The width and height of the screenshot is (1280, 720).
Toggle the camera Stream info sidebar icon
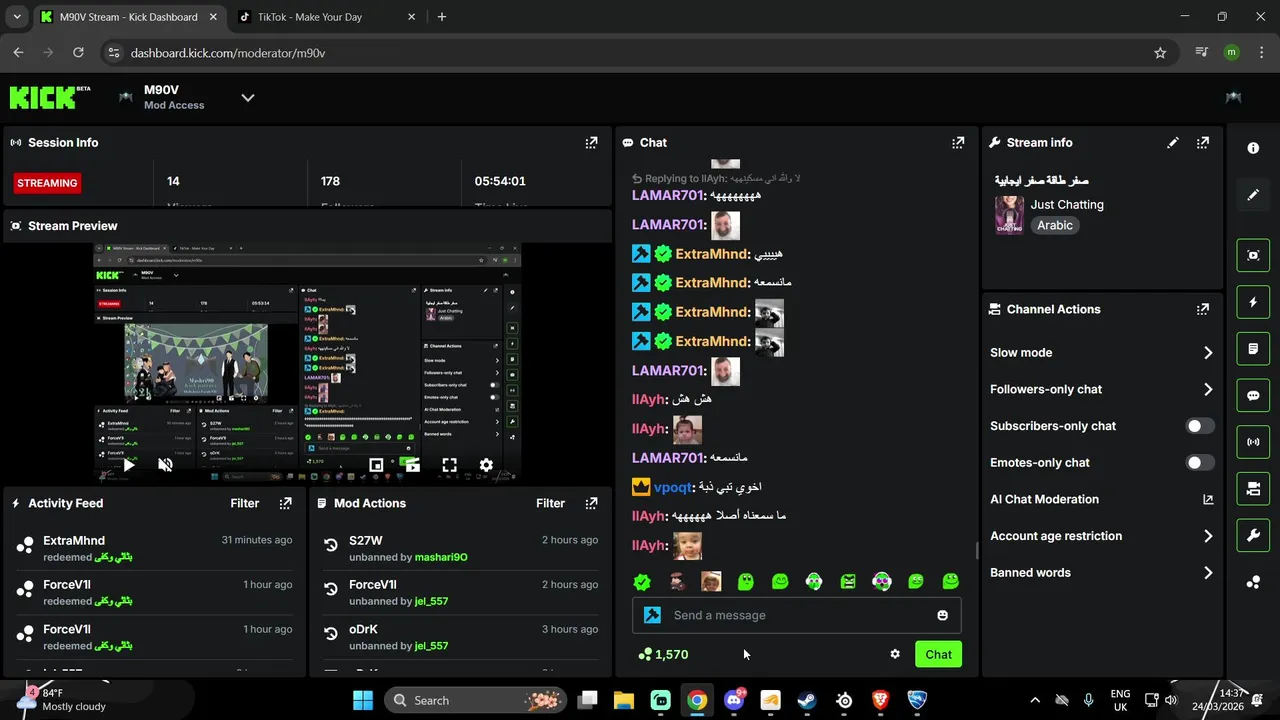1253,489
